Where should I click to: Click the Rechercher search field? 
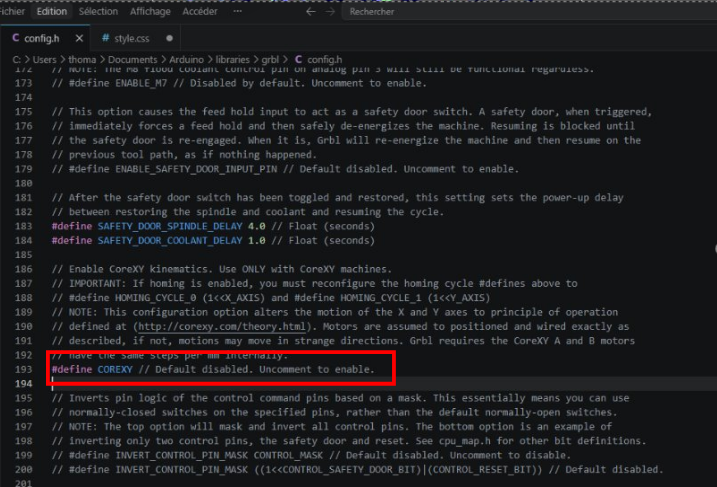(530, 11)
